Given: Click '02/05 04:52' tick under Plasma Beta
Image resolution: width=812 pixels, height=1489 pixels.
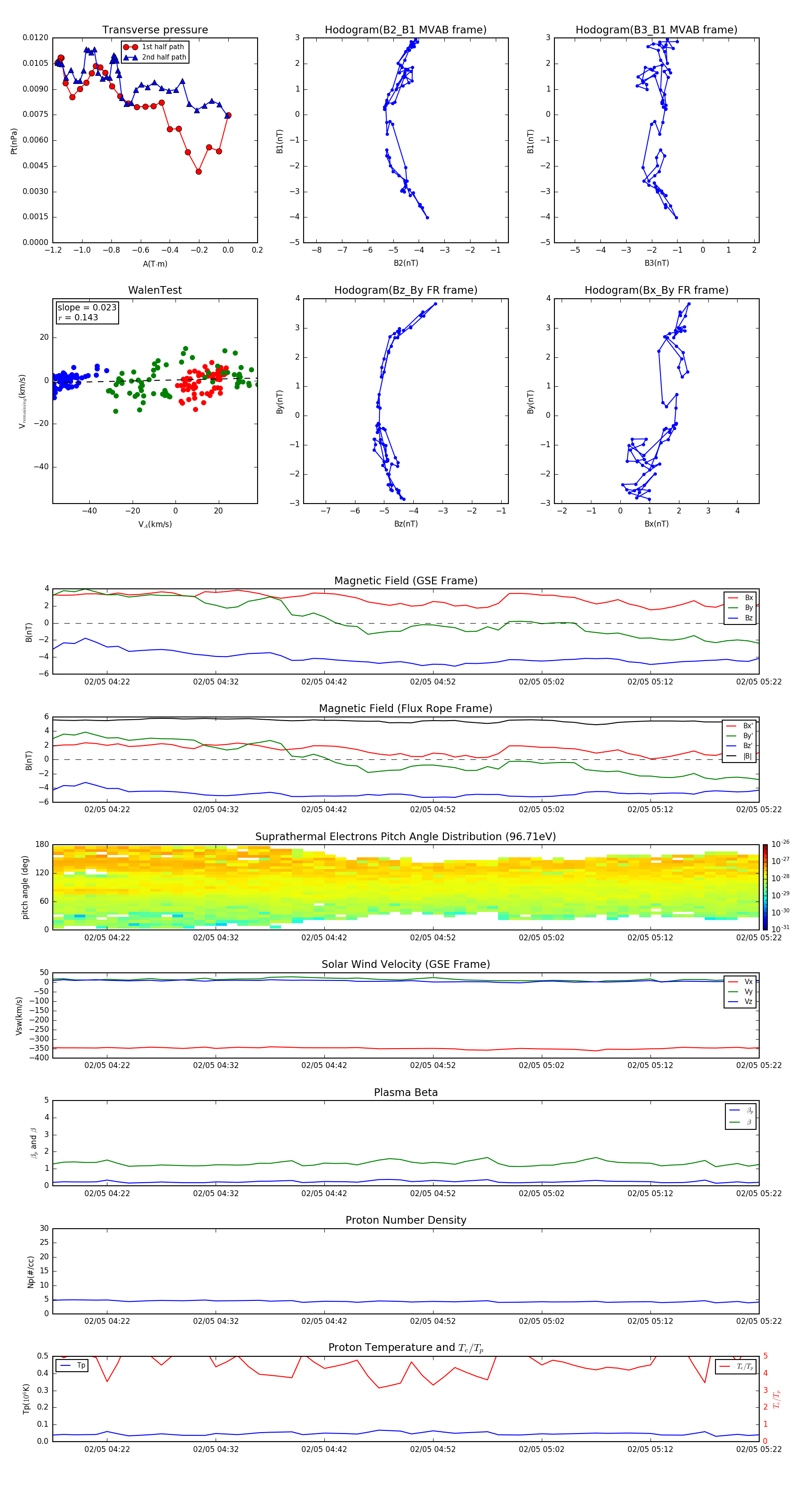Looking at the screenshot, I should pyautogui.click(x=433, y=1193).
